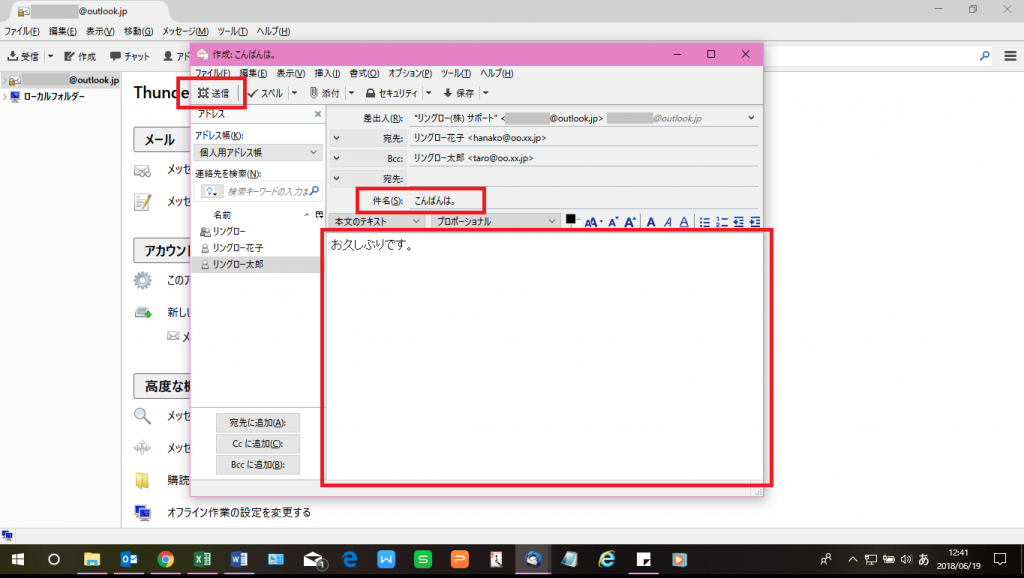Image resolution: width=1024 pixels, height=578 pixels.
Task: Enlarge the font size with the A icon
Action: tap(630, 221)
